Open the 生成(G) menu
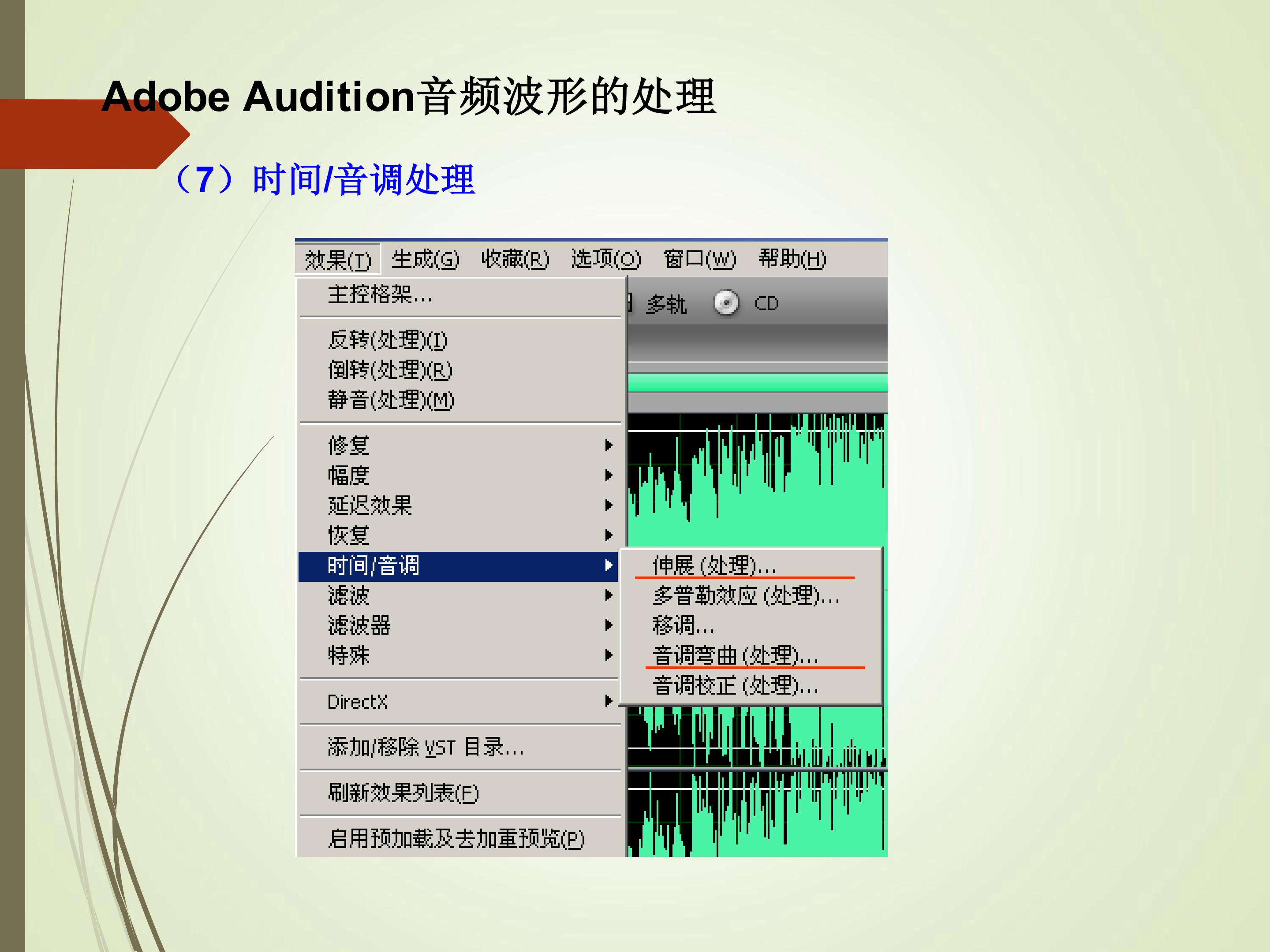The image size is (1270, 952). tap(426, 259)
